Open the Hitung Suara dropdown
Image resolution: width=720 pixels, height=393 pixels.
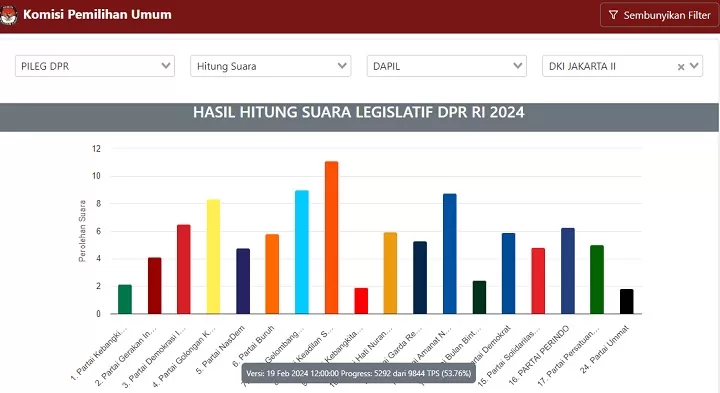point(270,66)
